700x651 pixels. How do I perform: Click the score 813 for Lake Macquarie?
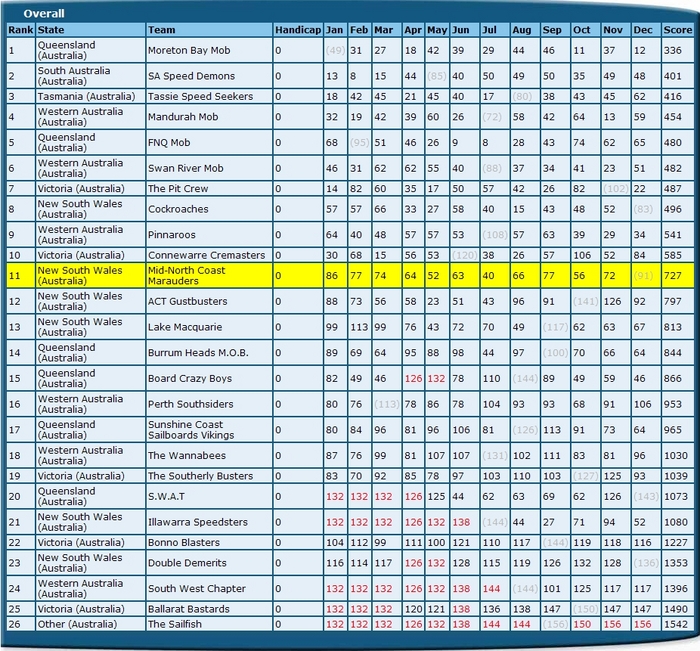(x=673, y=327)
